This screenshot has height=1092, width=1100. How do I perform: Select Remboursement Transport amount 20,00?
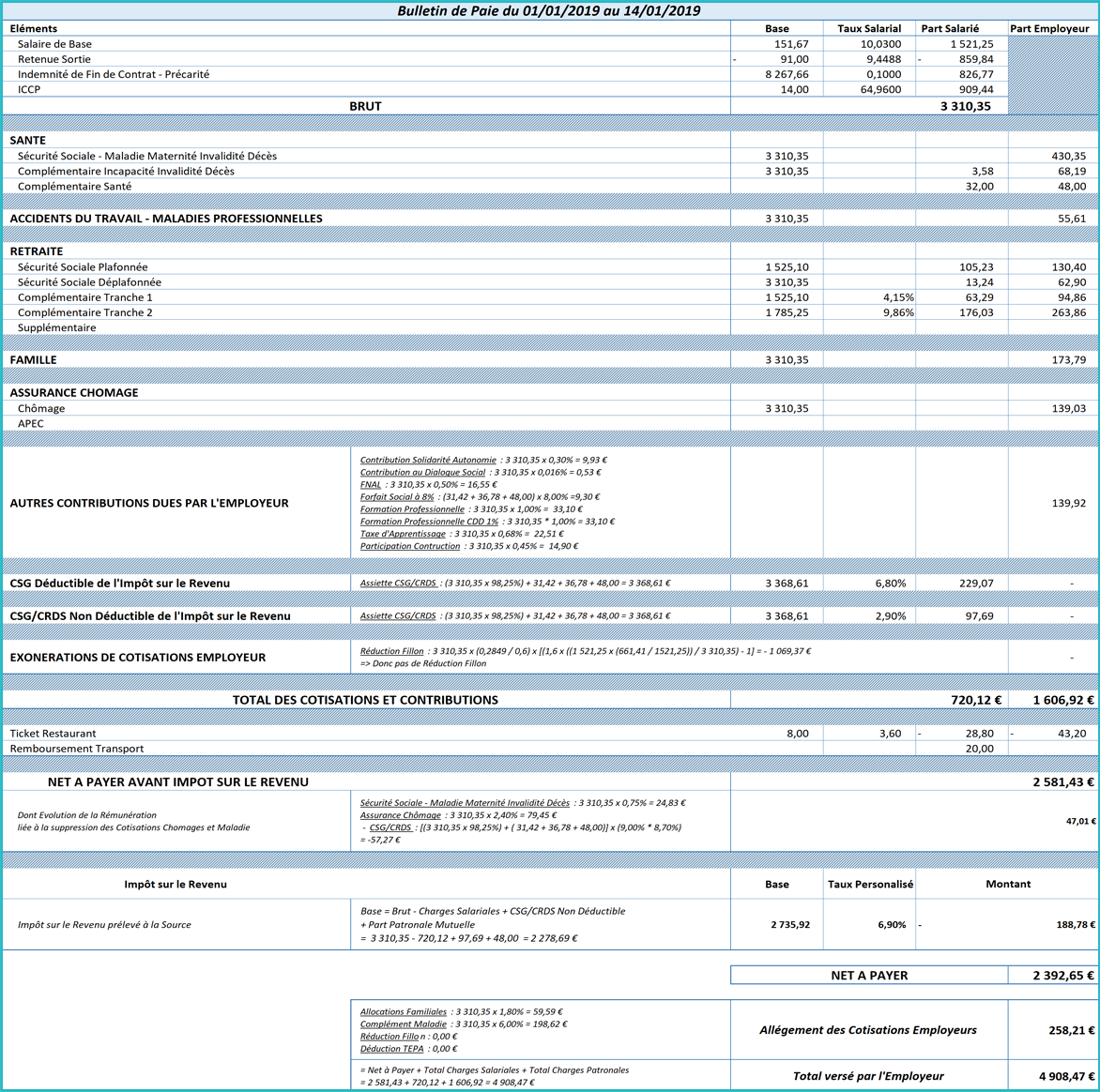click(978, 749)
